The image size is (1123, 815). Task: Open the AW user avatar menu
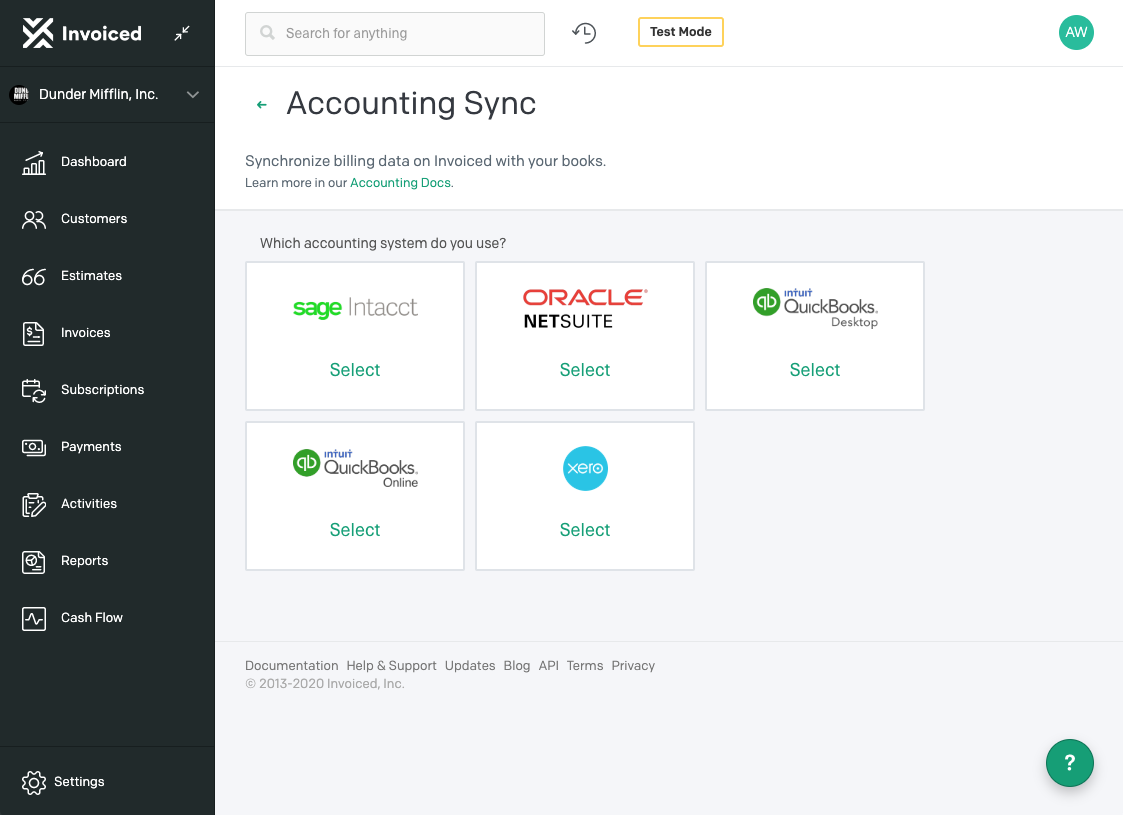click(x=1076, y=32)
